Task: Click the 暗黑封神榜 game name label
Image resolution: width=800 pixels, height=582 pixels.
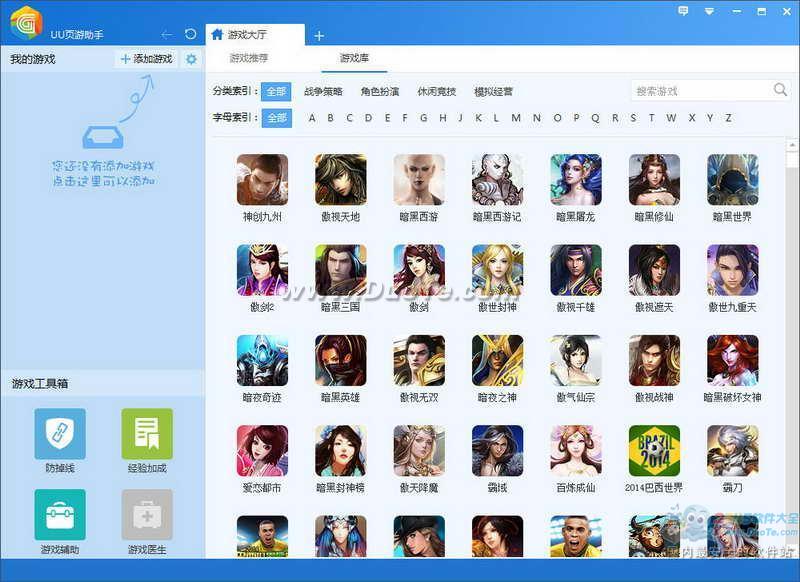Action: (341, 488)
